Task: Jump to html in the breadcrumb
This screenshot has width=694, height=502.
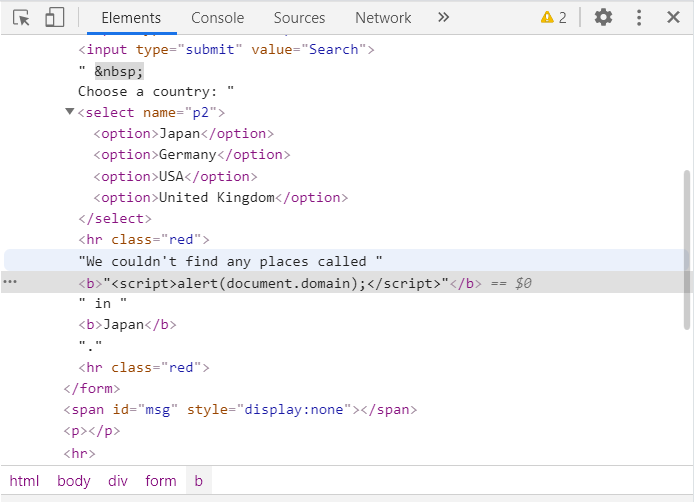Action: 24,481
